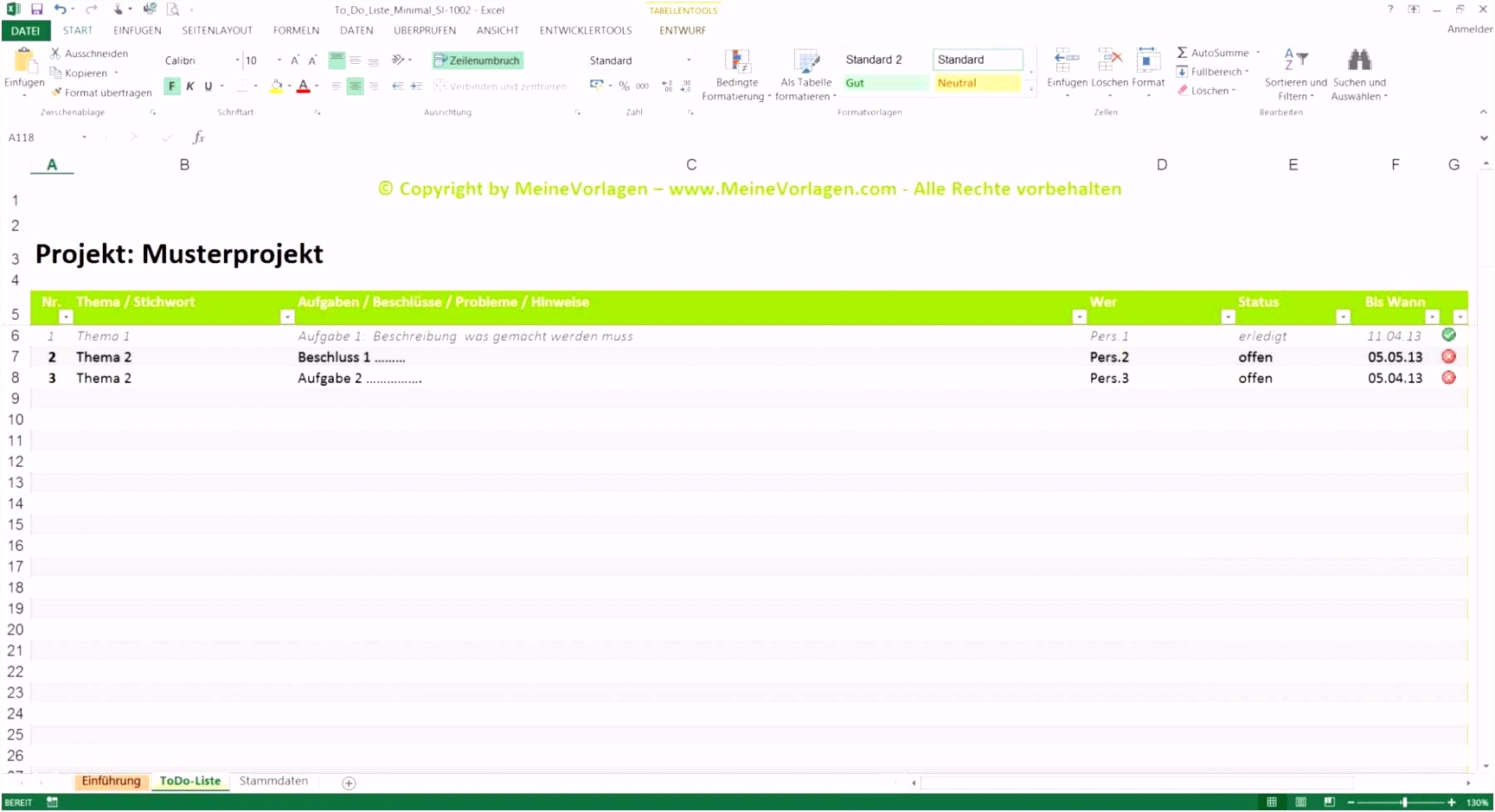
Task: Toggle top vertical alignment
Action: [337, 61]
